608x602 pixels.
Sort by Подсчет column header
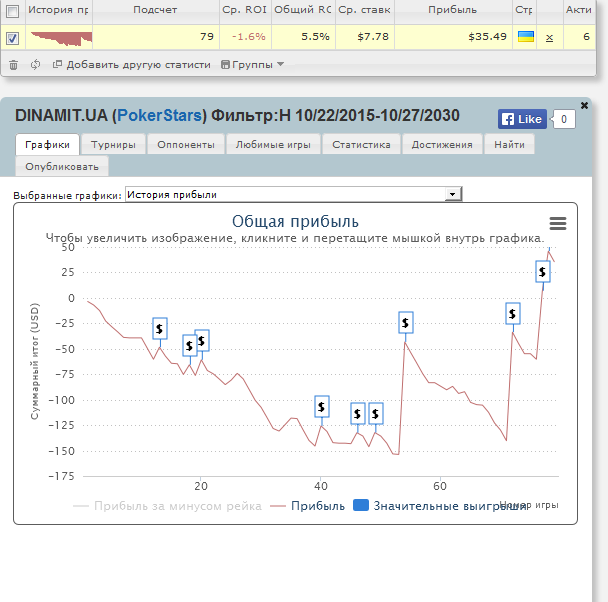tap(155, 10)
